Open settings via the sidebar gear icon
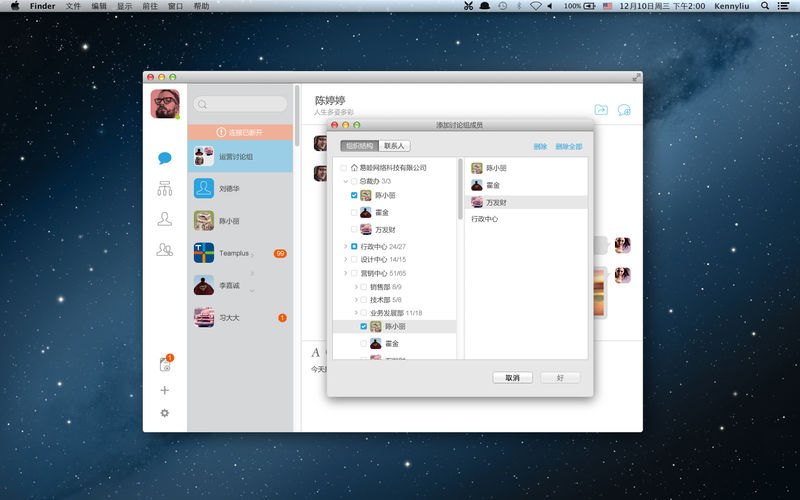800x500 pixels. [165, 413]
